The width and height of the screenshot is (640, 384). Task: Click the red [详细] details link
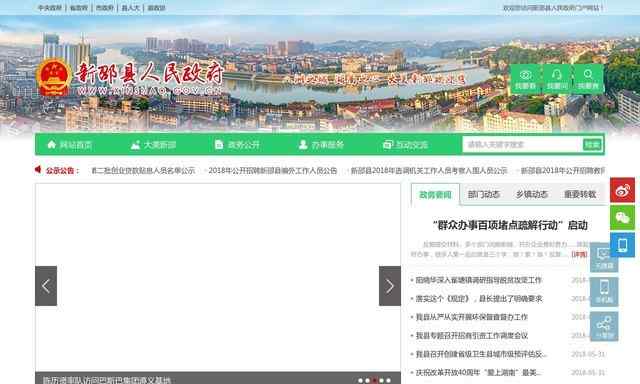(x=579, y=254)
